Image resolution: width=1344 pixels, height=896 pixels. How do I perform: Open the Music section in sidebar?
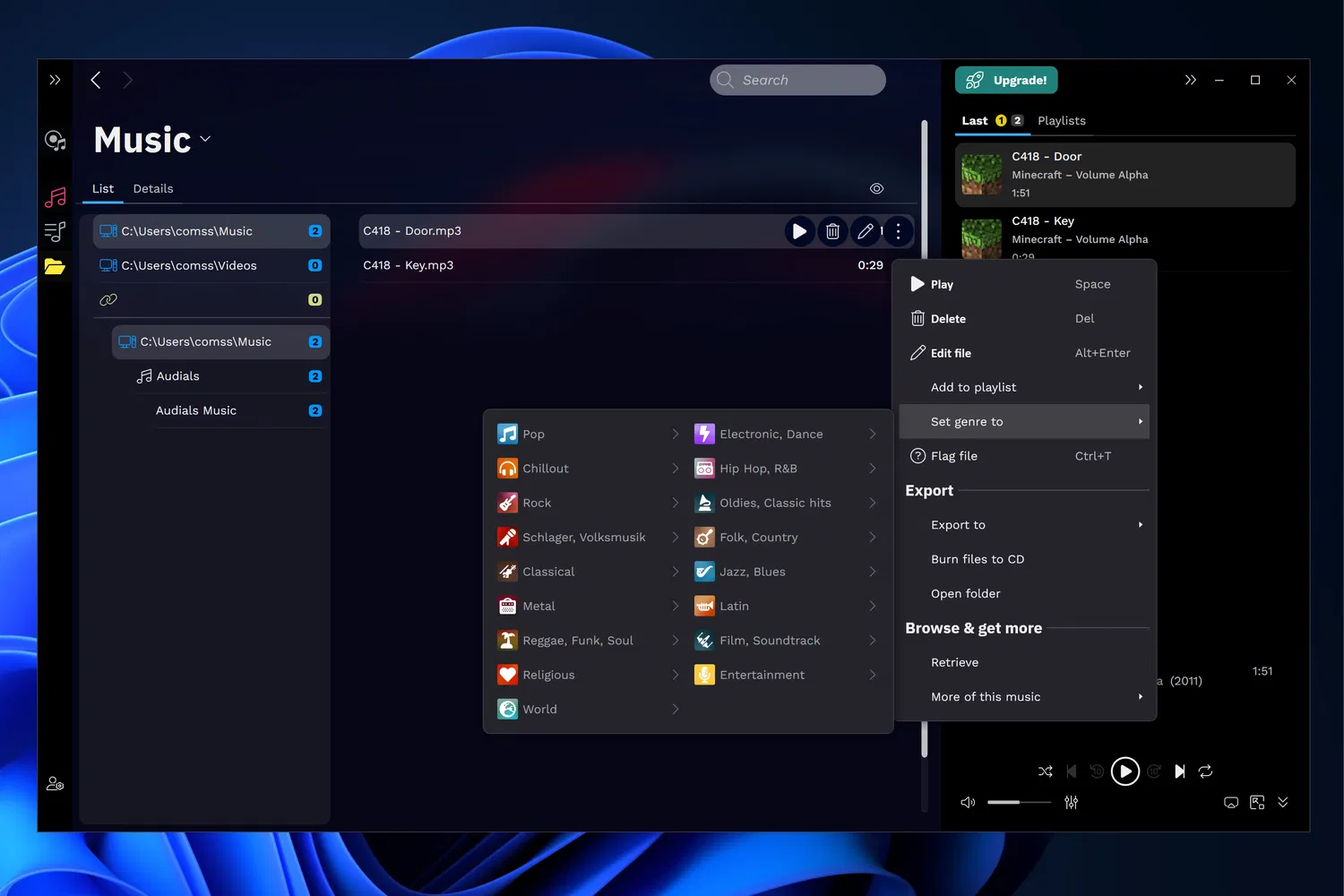tap(56, 197)
